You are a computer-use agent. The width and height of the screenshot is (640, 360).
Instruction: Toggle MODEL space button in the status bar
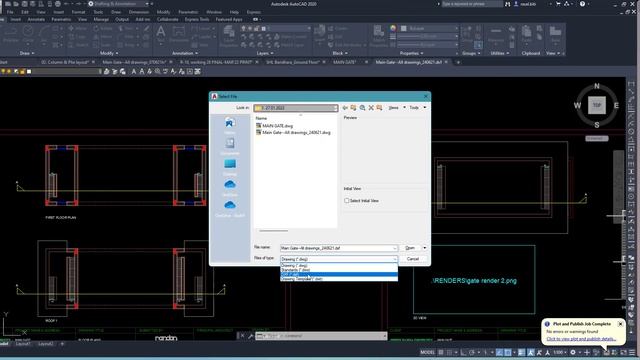tap(427, 352)
